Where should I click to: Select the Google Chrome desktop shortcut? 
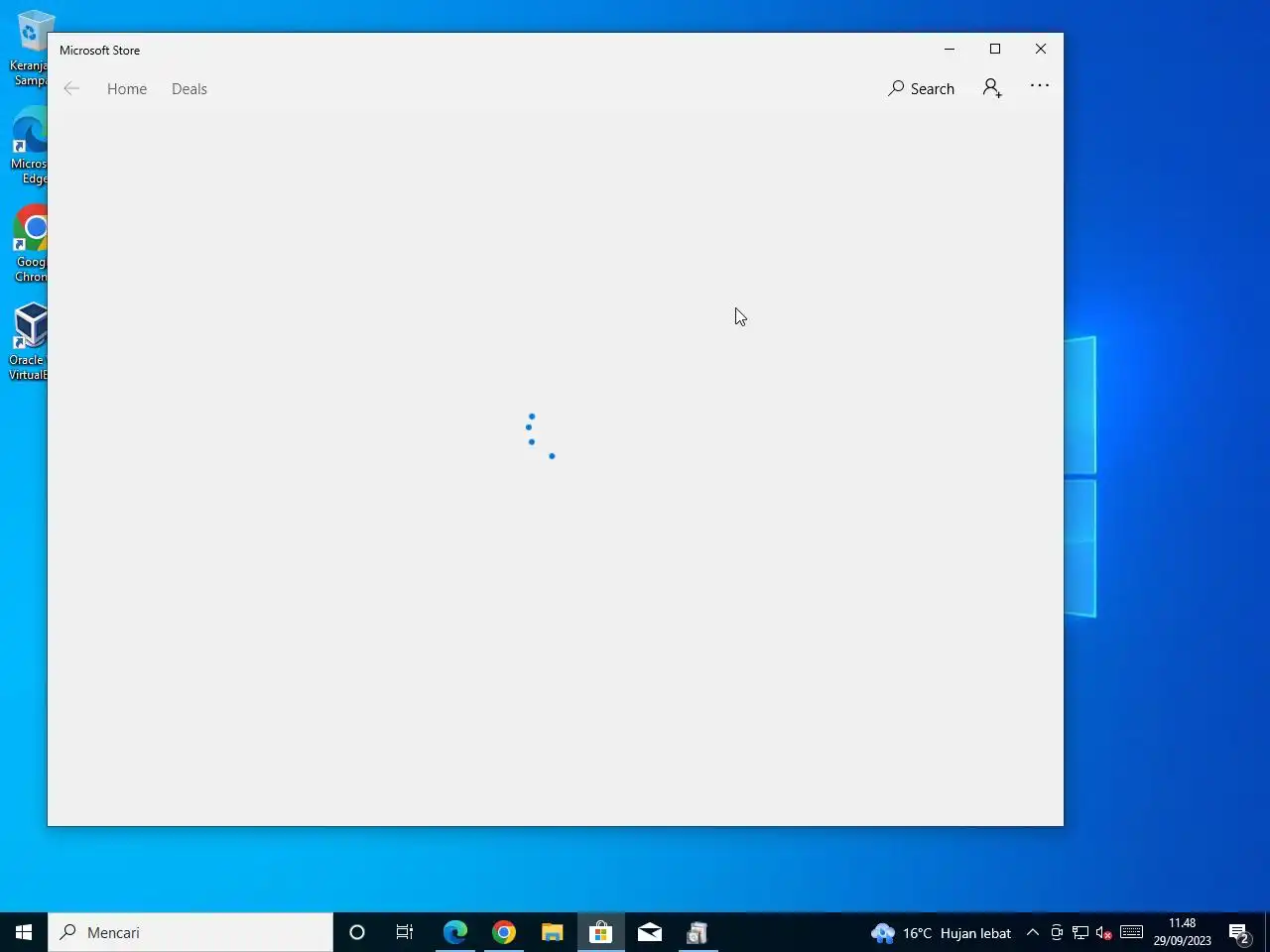click(x=30, y=244)
